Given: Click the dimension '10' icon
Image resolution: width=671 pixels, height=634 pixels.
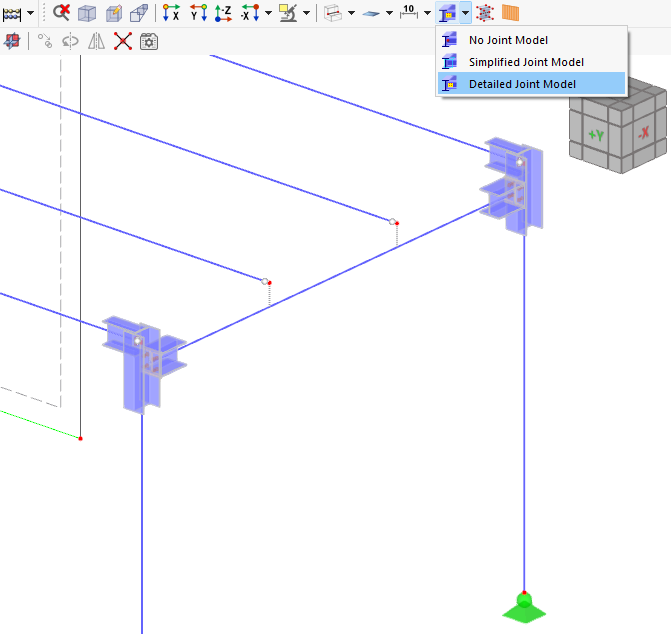Looking at the screenshot, I should 409,12.
